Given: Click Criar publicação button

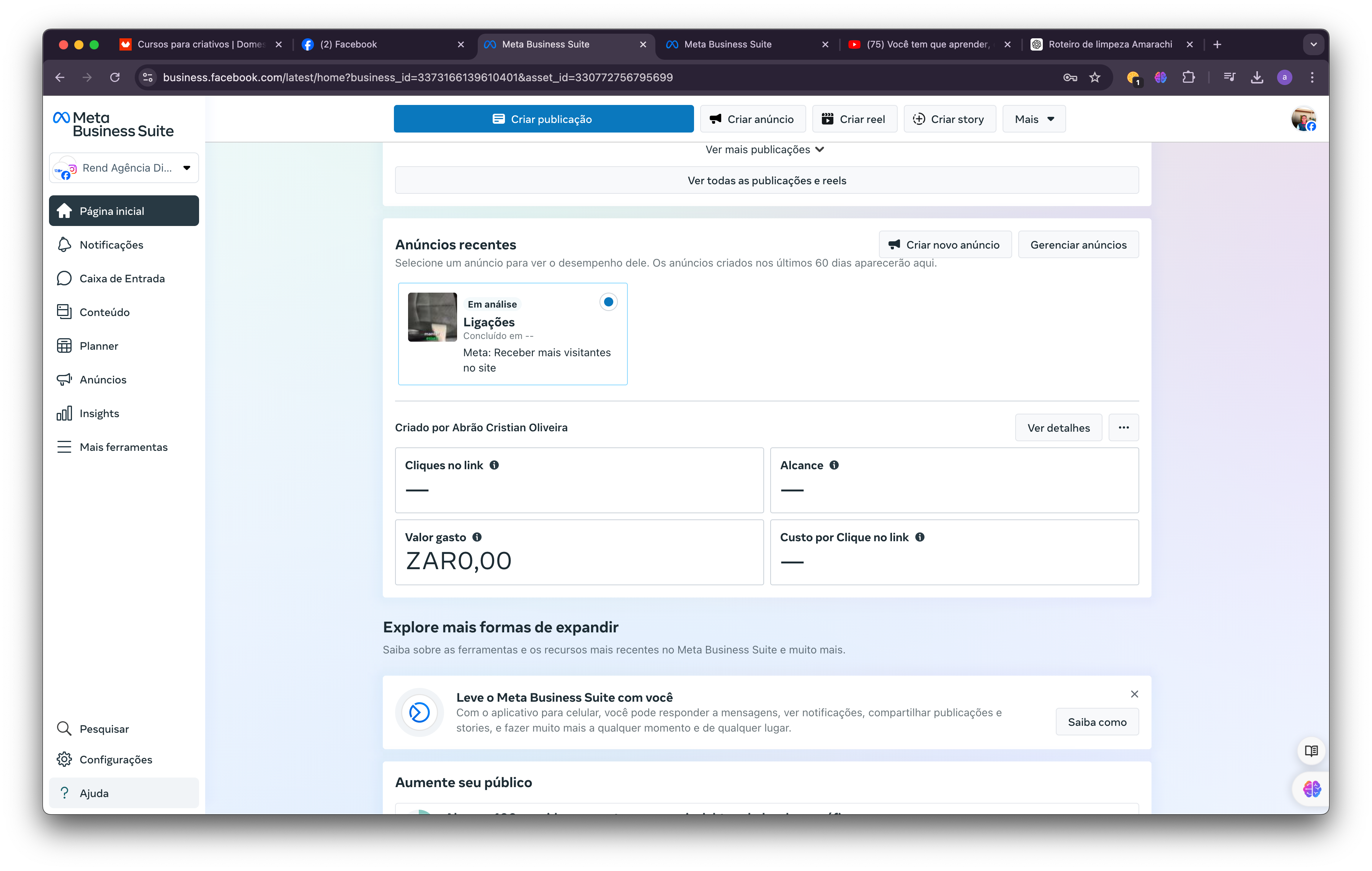Looking at the screenshot, I should (544, 119).
